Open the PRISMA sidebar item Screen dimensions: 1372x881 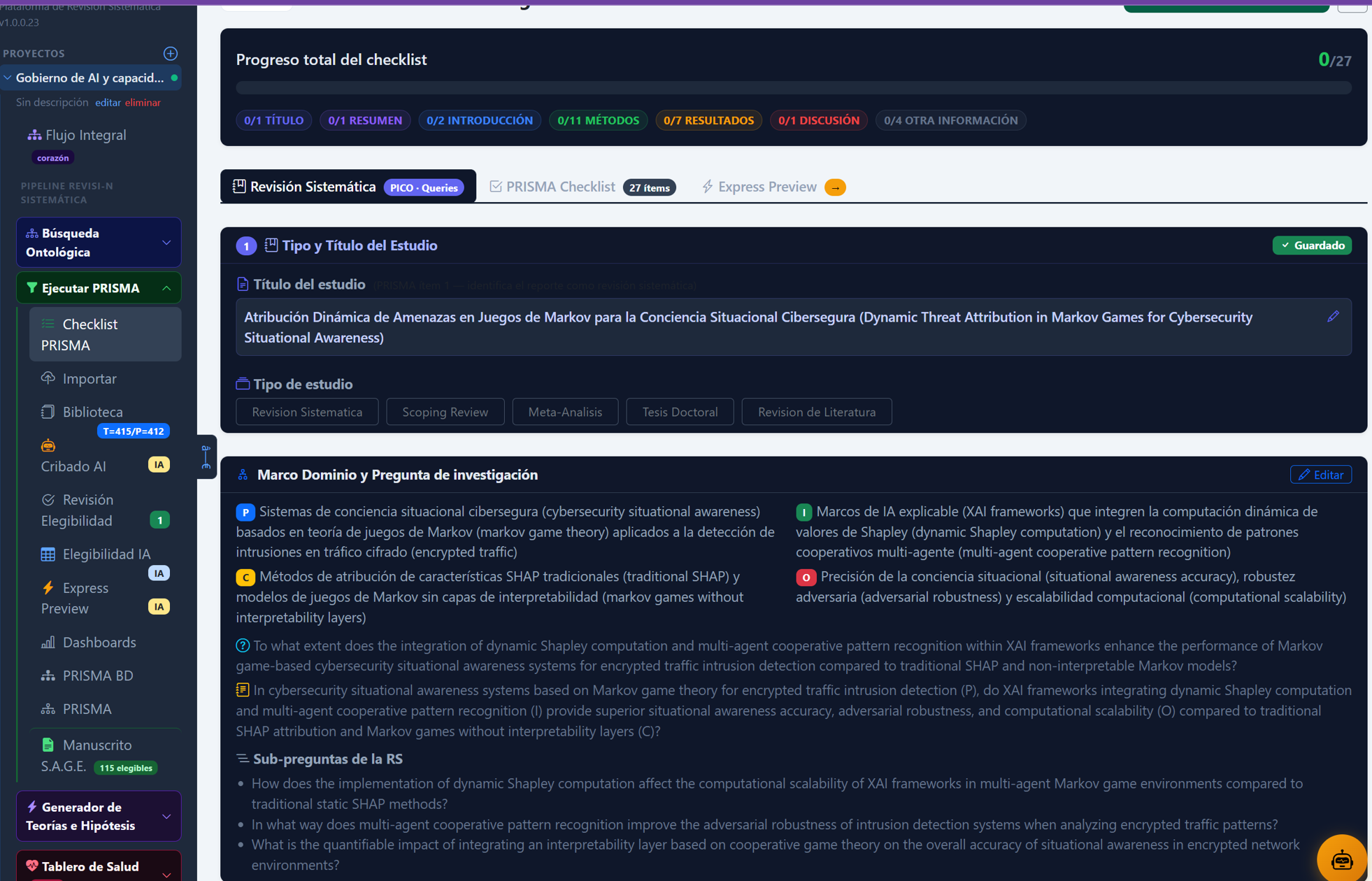(105, 709)
